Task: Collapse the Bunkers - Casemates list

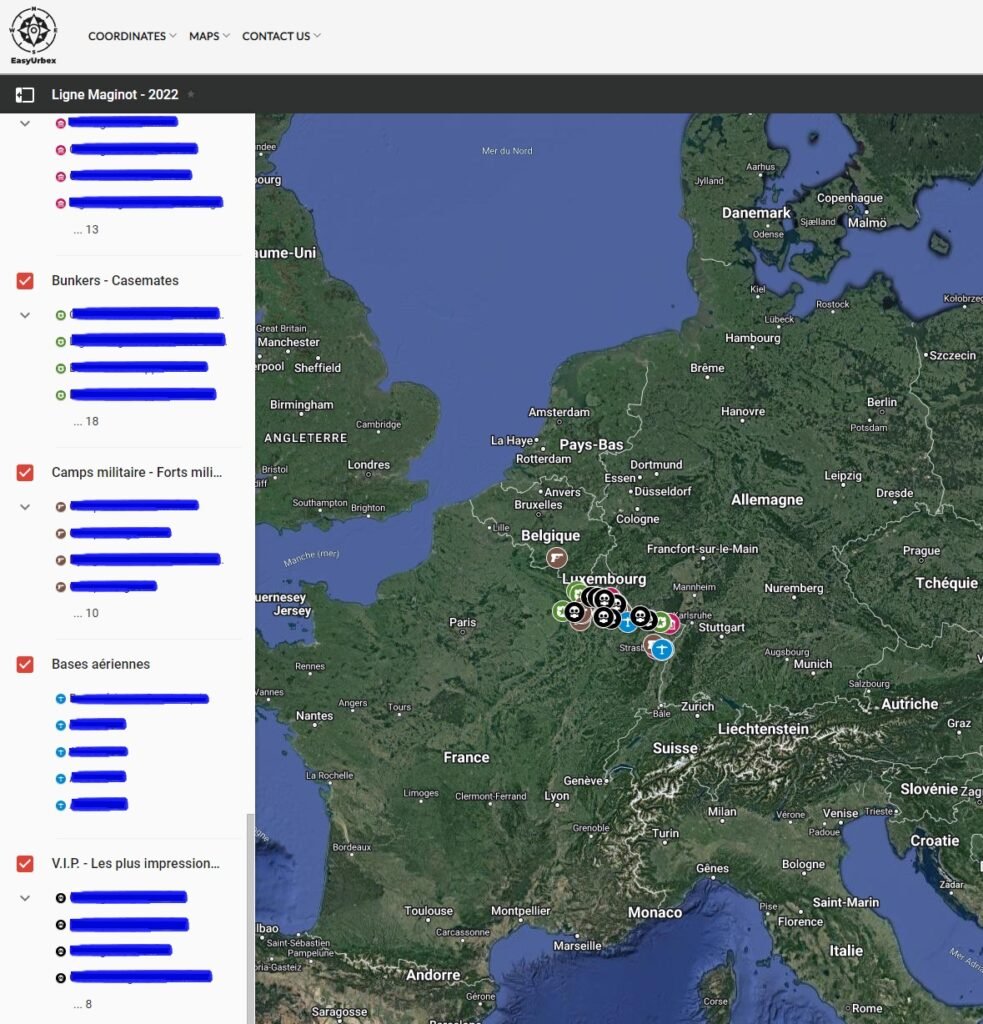Action: [24, 314]
